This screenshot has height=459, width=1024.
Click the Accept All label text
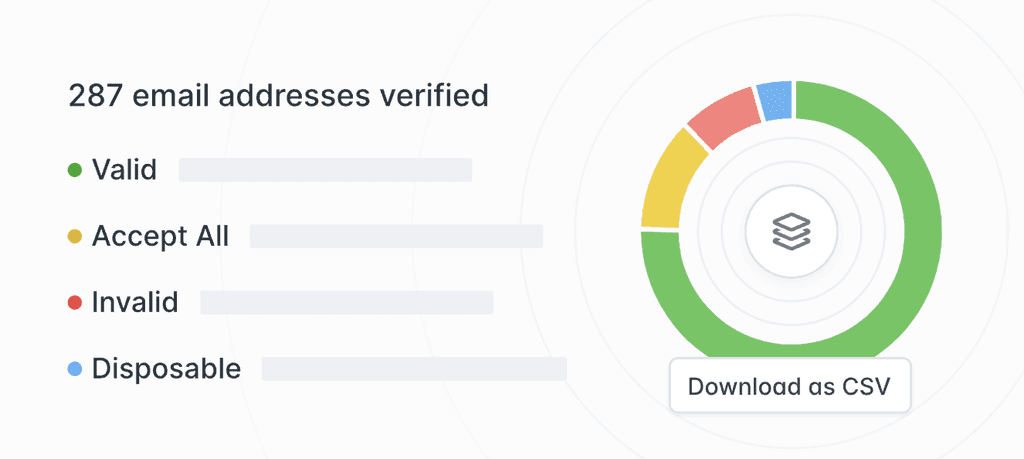(160, 236)
